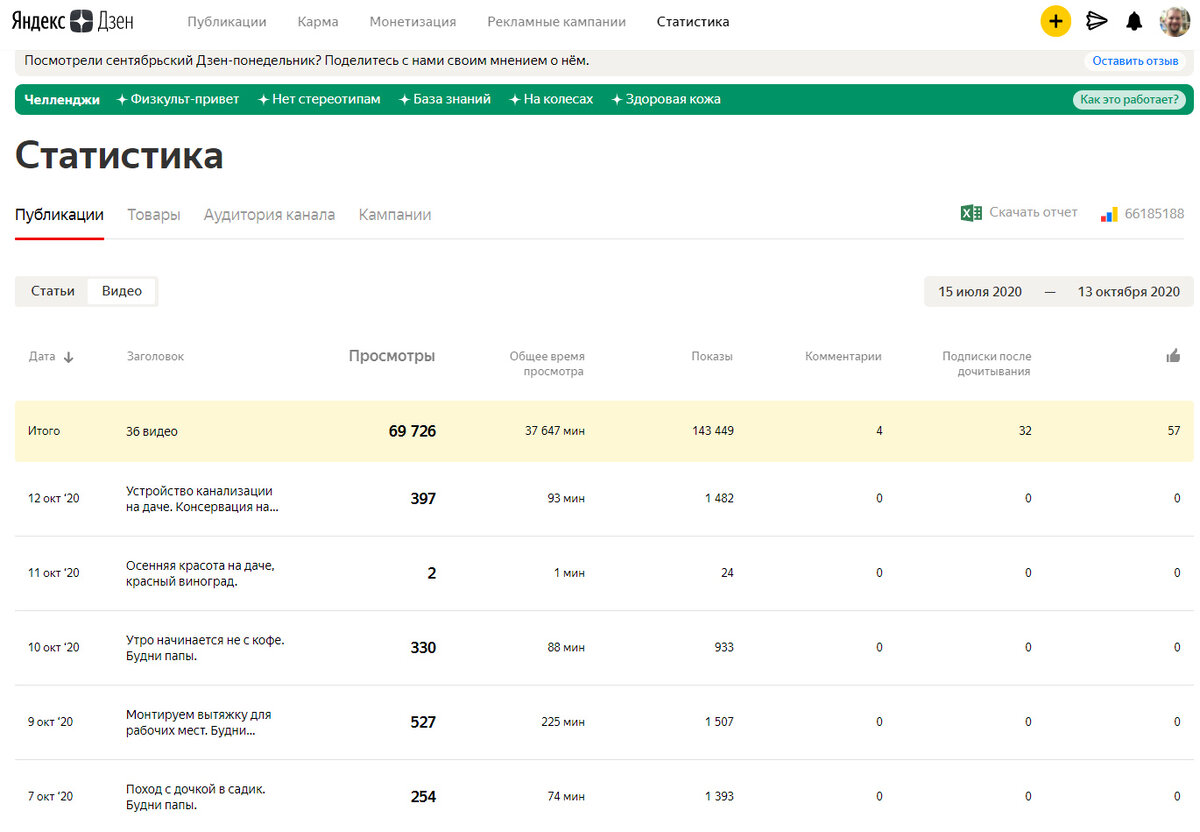
Task: Switch to Аудитория канала tab
Action: 269,214
